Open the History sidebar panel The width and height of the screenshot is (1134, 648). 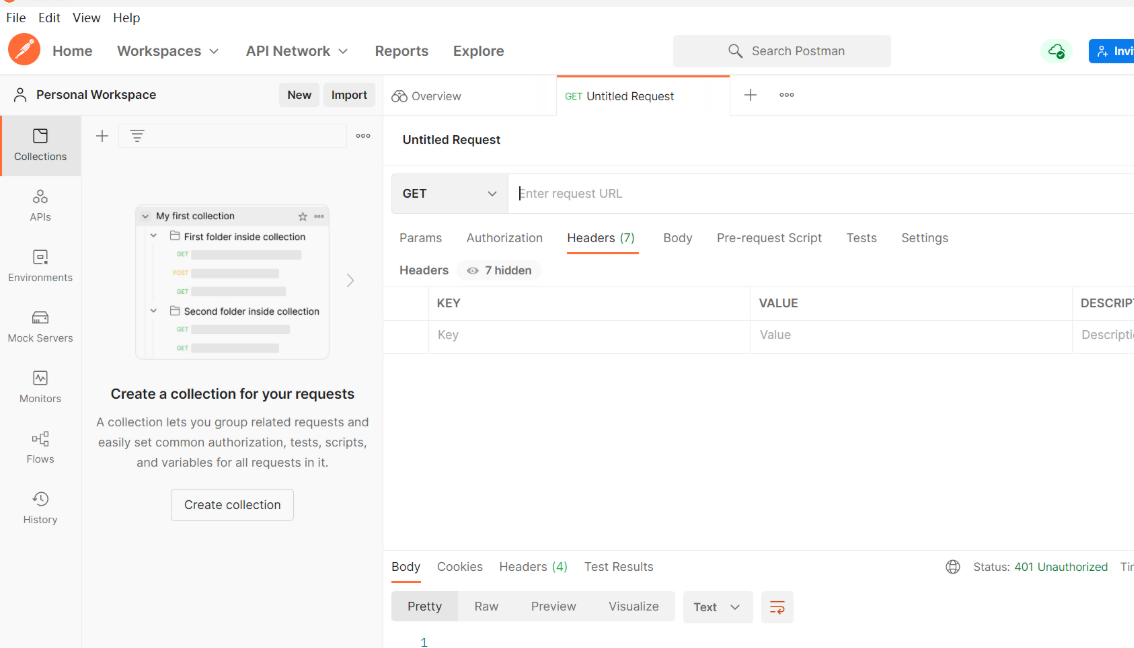[40, 508]
